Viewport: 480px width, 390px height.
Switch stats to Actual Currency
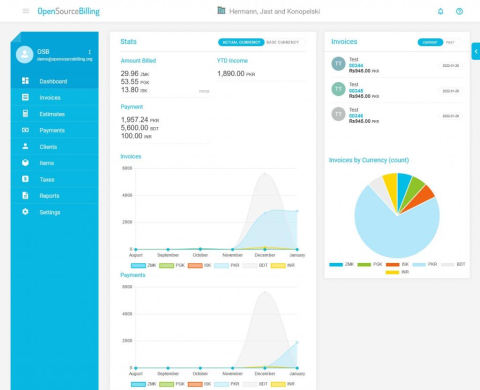[241, 42]
